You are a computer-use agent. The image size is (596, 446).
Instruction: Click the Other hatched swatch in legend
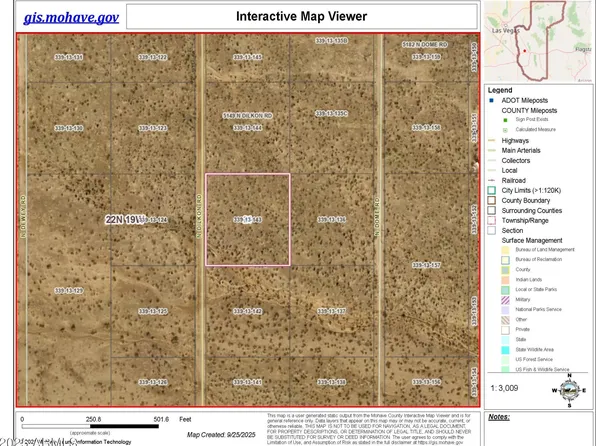[505, 320]
